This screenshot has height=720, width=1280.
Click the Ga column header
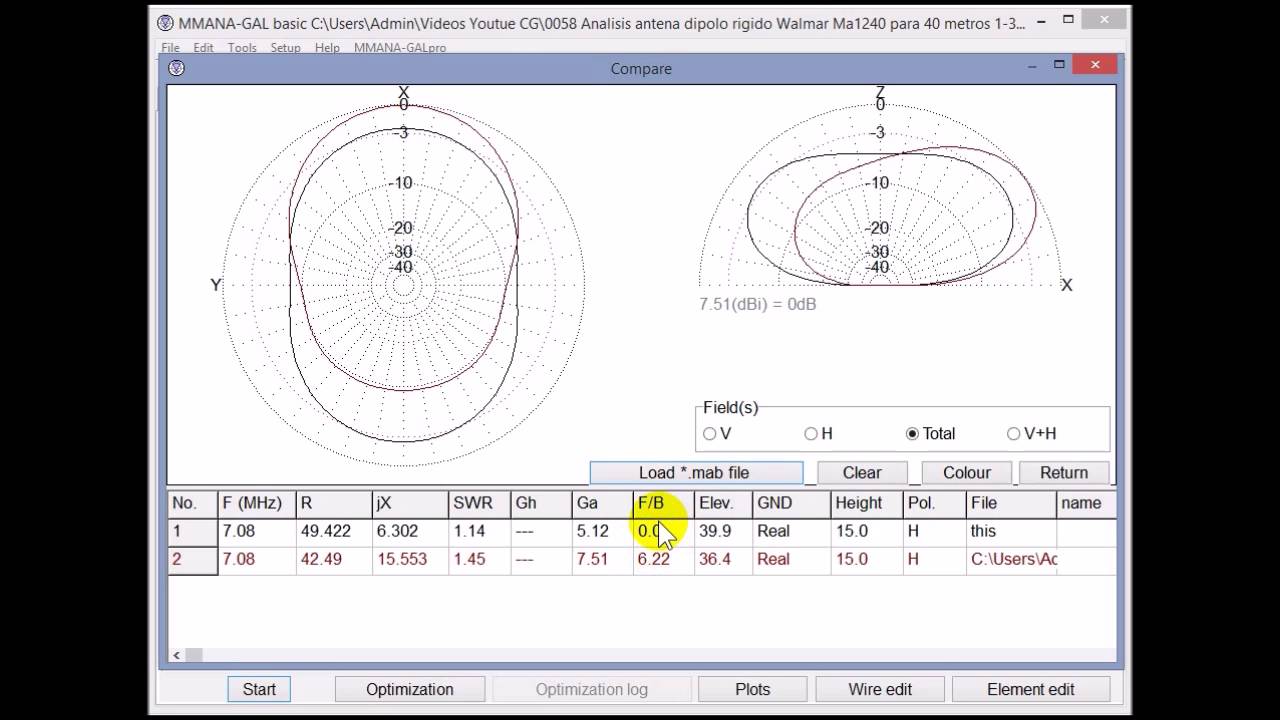coord(603,503)
